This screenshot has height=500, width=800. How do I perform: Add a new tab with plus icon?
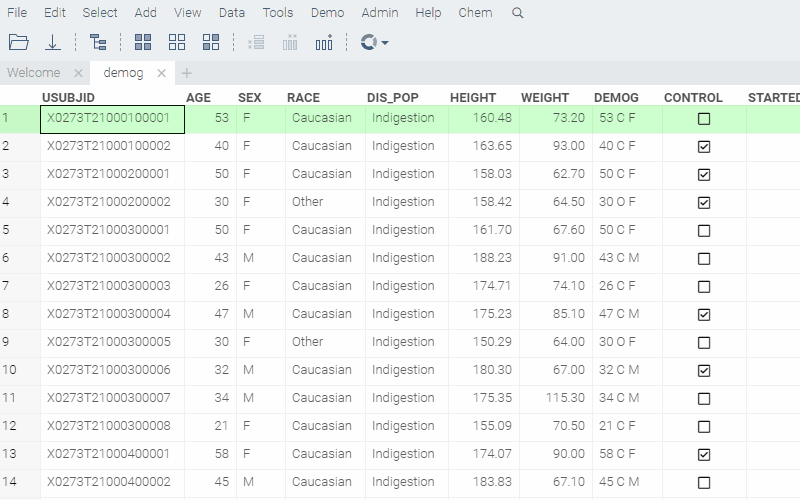[x=187, y=73]
